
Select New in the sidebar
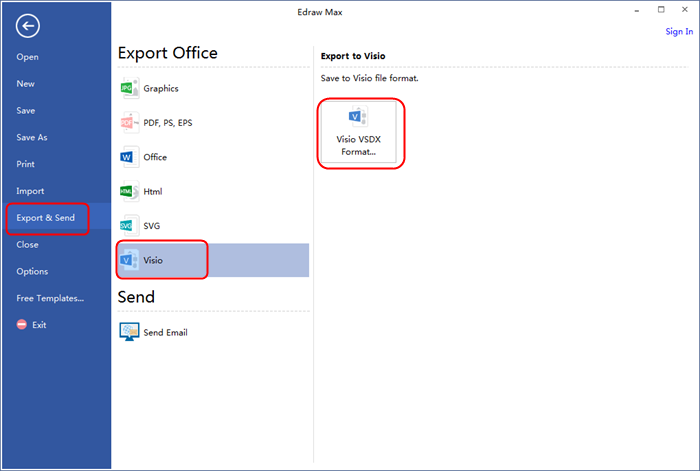tap(25, 83)
